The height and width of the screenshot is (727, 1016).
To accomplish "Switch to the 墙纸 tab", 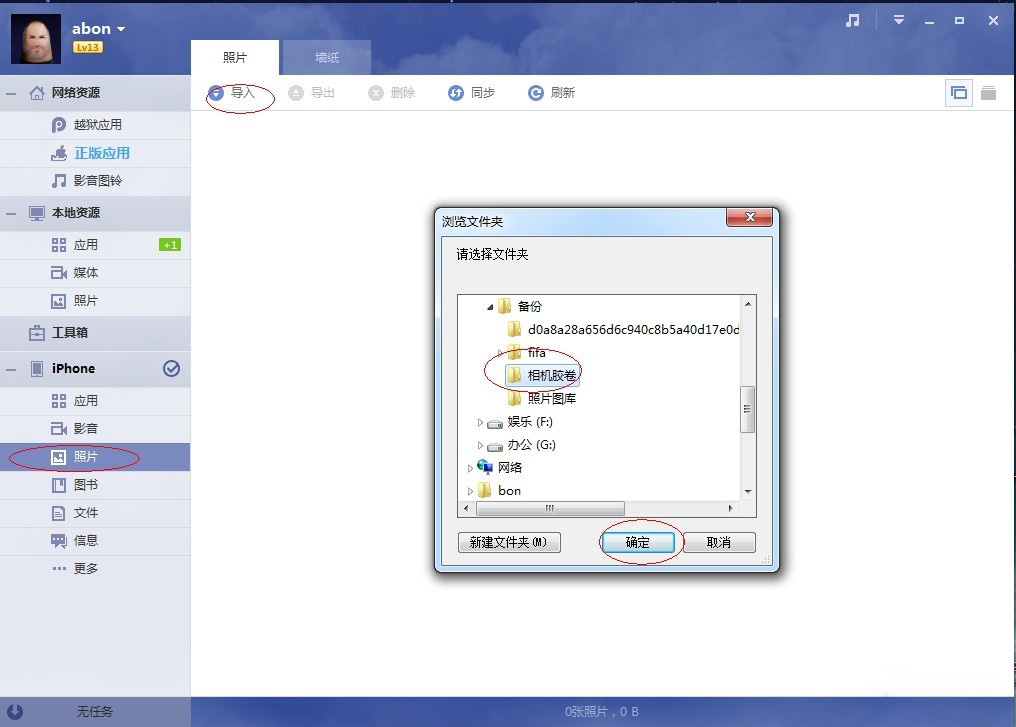I will click(x=327, y=58).
